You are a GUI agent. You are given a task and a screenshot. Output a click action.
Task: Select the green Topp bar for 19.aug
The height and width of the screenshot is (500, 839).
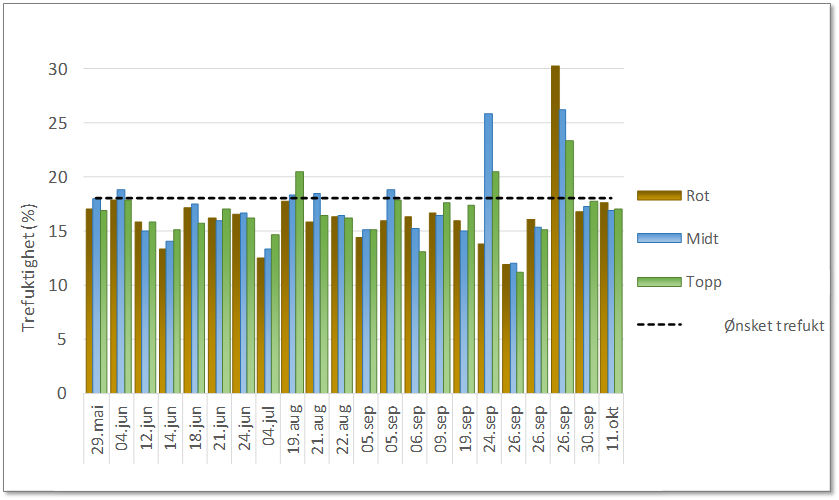point(300,282)
